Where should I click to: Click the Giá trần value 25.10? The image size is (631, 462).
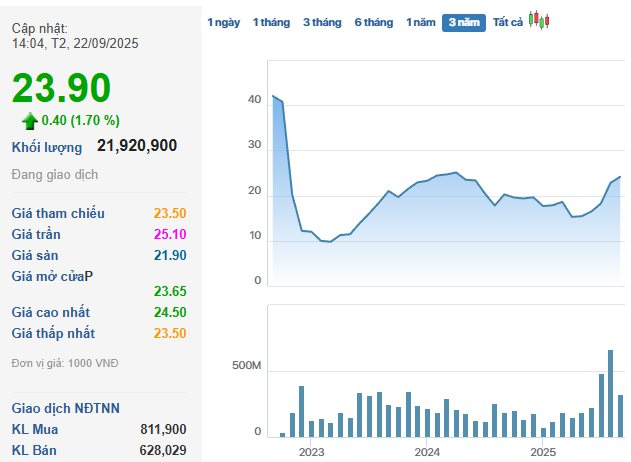(170, 234)
